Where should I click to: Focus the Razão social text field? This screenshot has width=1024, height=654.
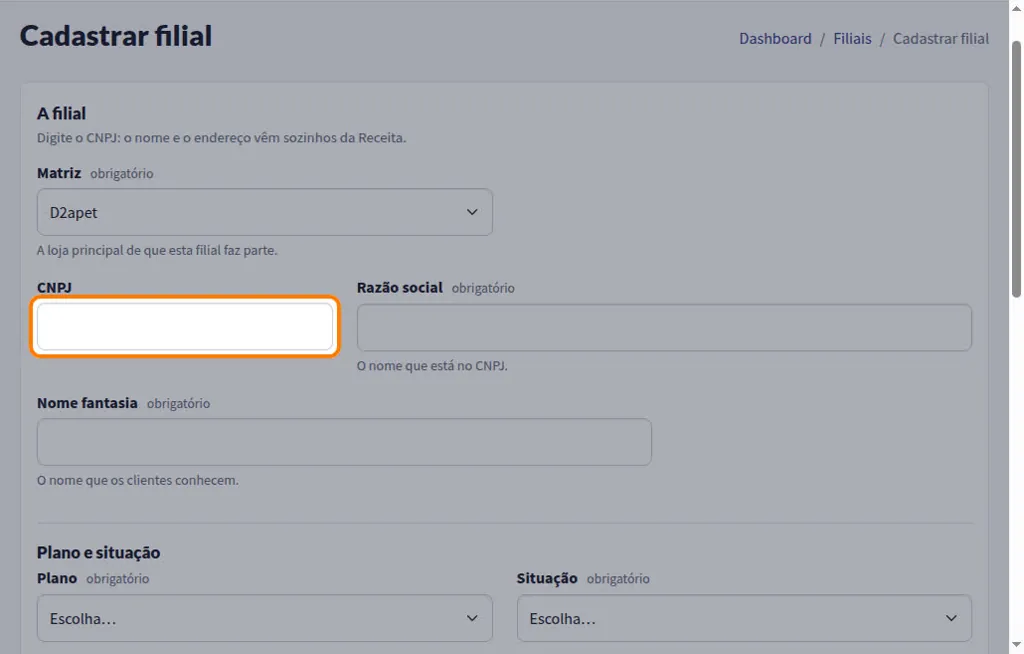pos(664,327)
